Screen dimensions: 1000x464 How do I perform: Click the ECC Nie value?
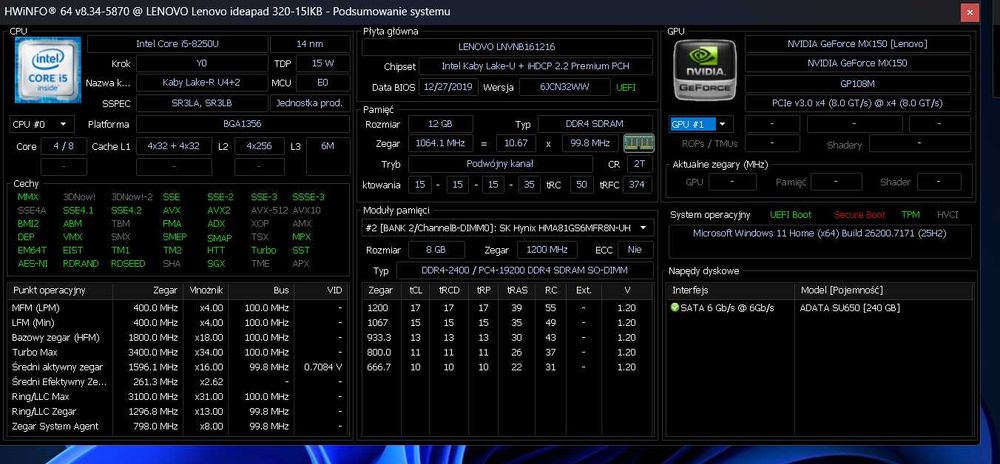(635, 250)
